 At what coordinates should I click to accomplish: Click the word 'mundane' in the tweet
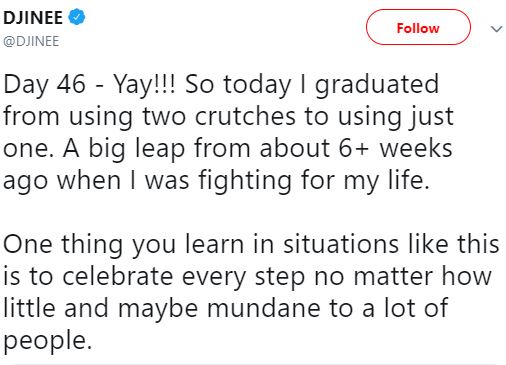click(263, 308)
